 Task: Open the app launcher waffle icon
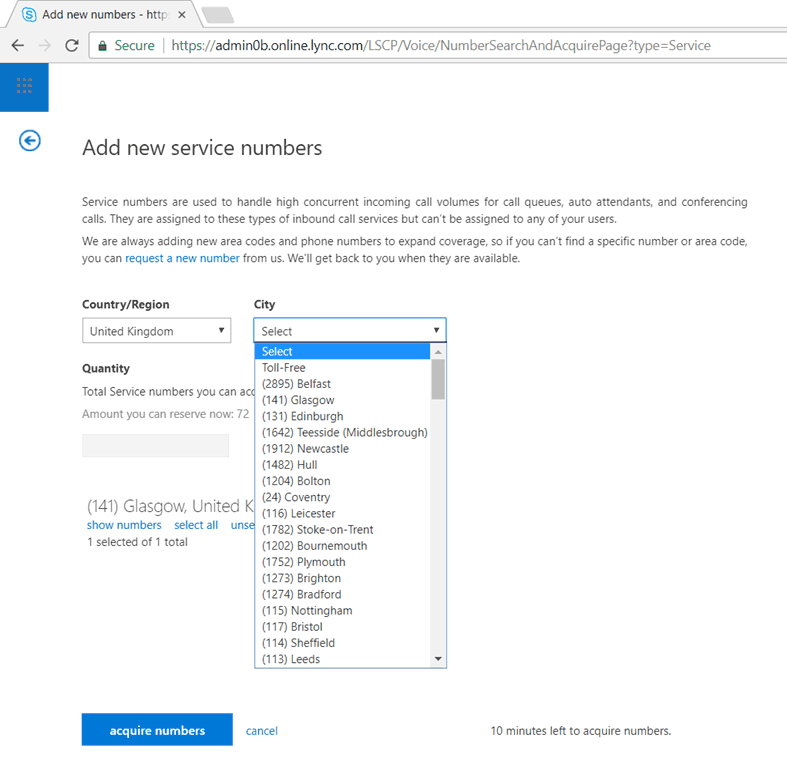[24, 87]
